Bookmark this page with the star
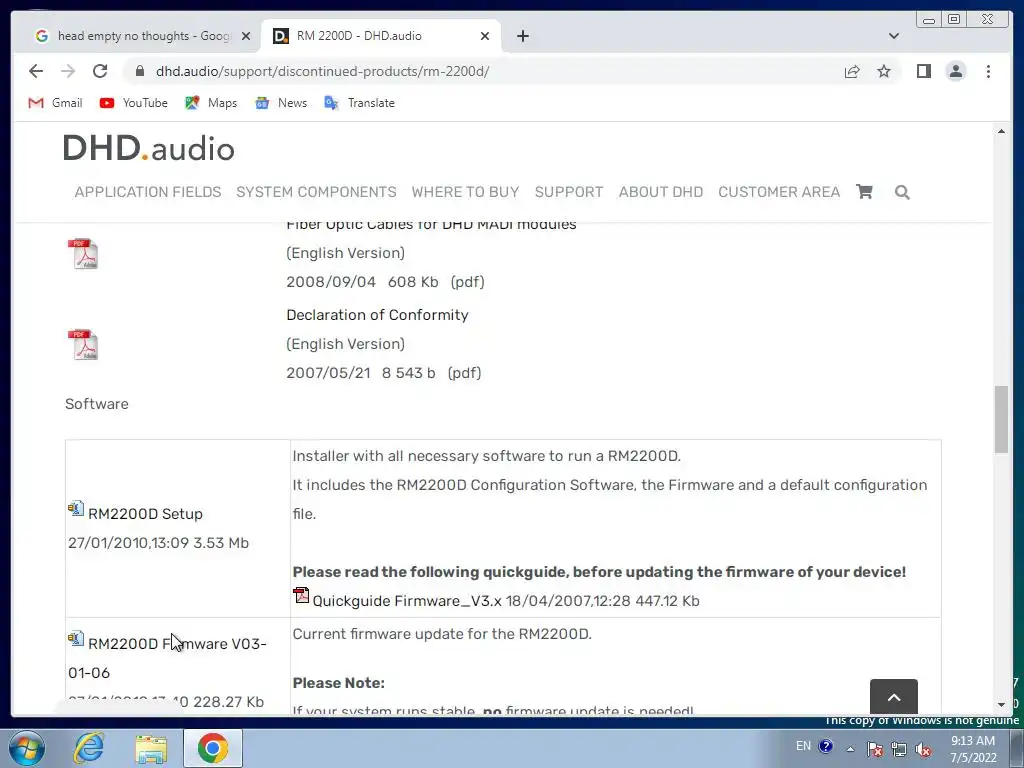 [x=884, y=71]
